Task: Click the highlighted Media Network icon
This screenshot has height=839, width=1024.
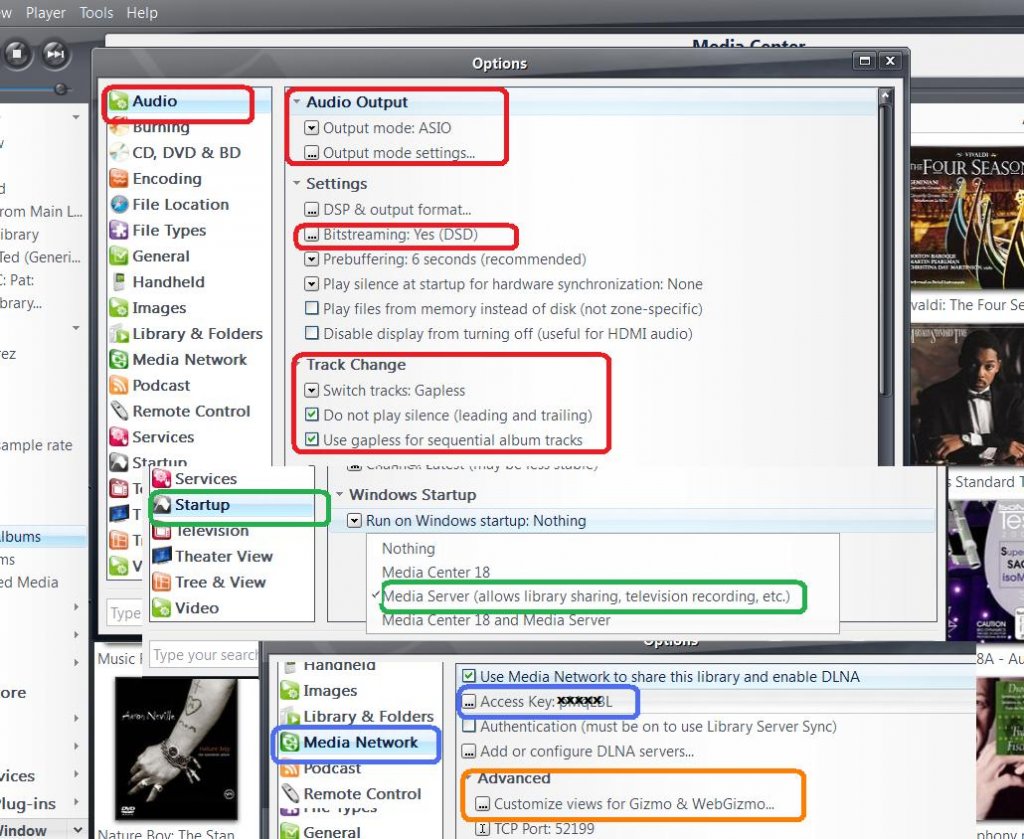Action: (x=289, y=742)
